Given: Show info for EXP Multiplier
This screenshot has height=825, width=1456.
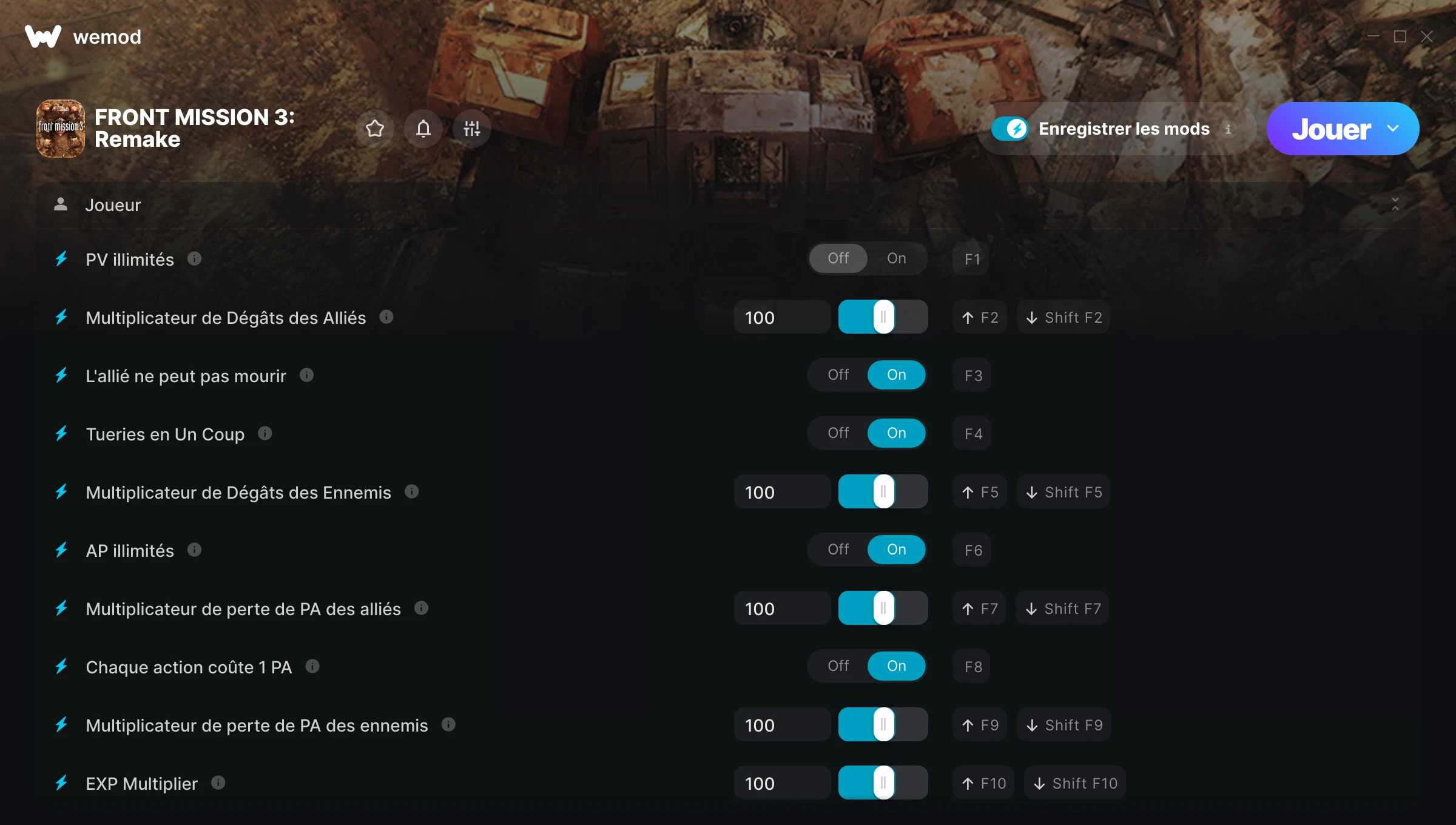Looking at the screenshot, I should (x=218, y=783).
